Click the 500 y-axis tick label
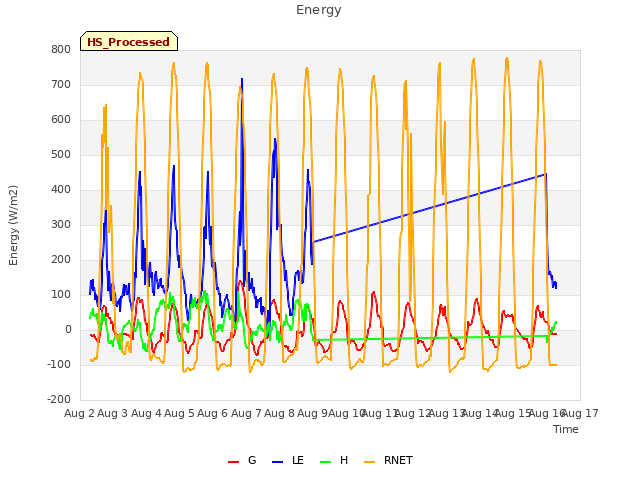The height and width of the screenshot is (480, 640). pyautogui.click(x=61, y=155)
